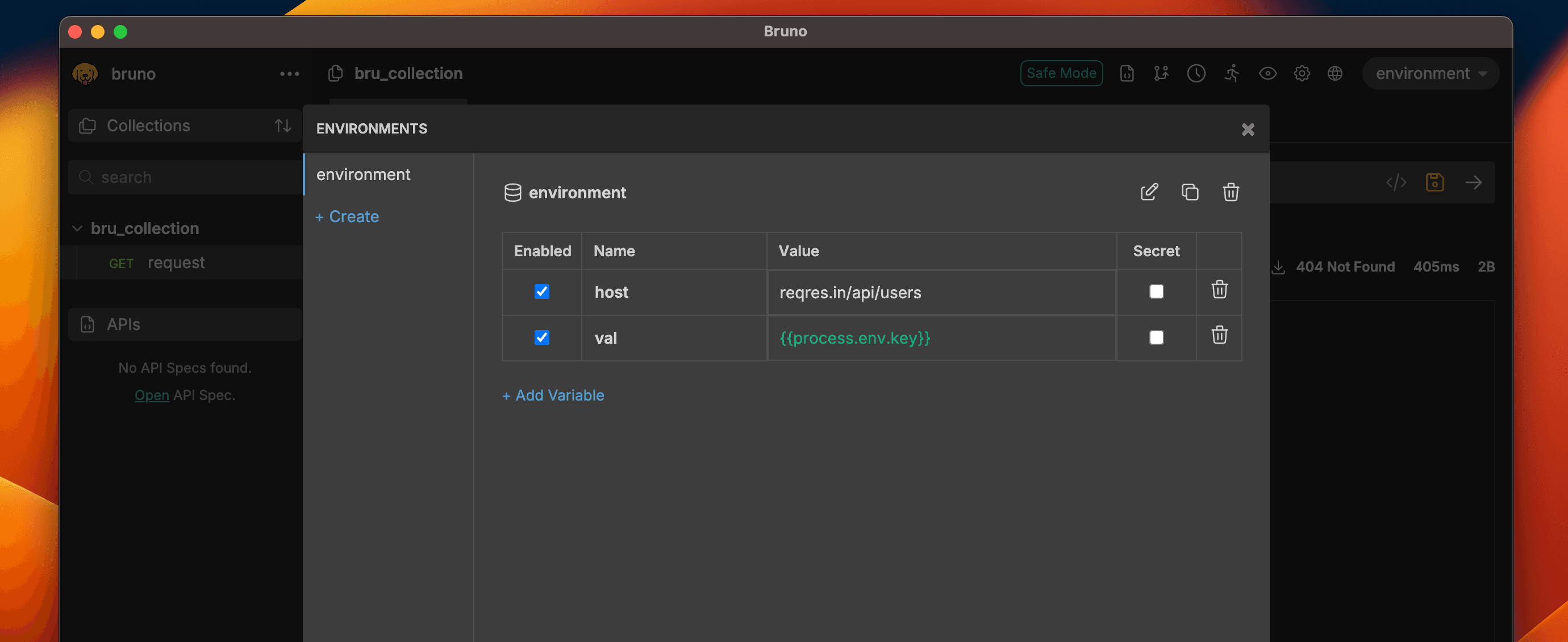The height and width of the screenshot is (642, 1568).
Task: Click the sort collections arrows icon
Action: (282, 126)
